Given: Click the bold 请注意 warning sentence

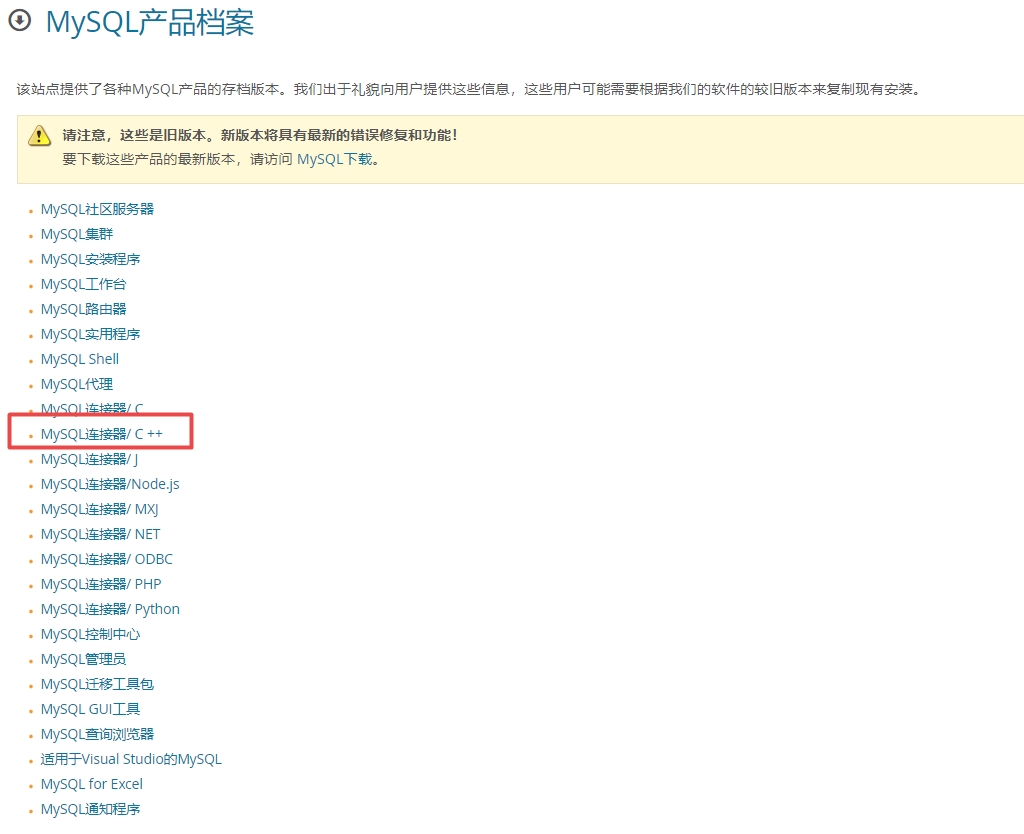Looking at the screenshot, I should (261, 135).
